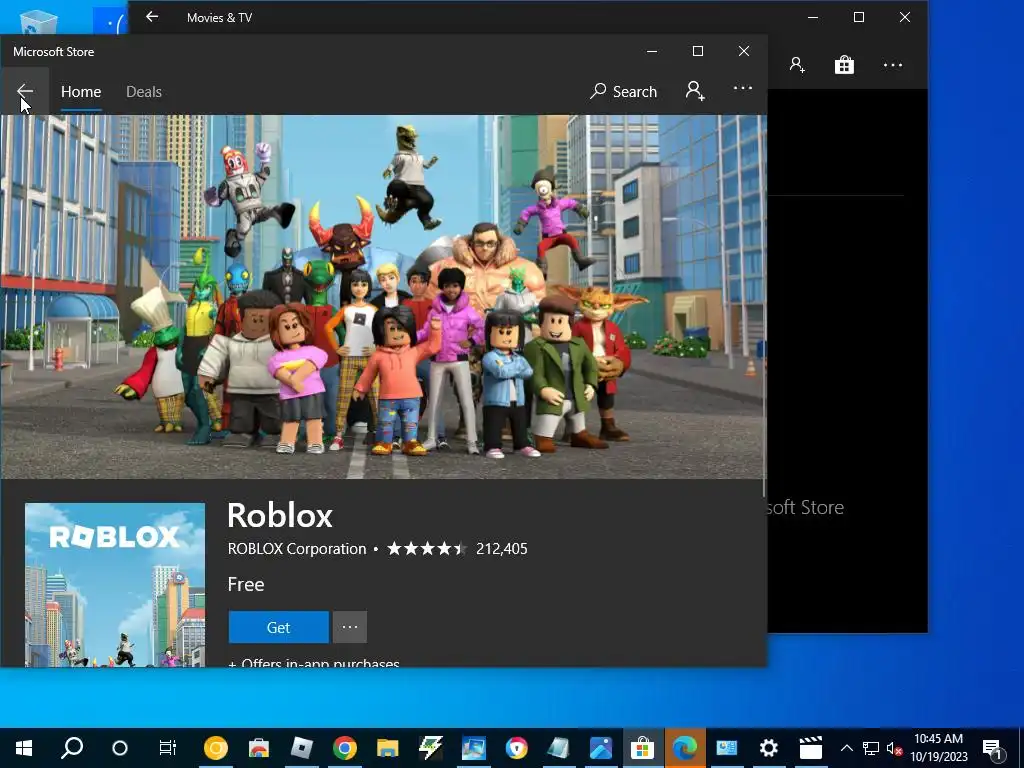Show hidden system tray icons
The width and height of the screenshot is (1024, 768).
click(846, 748)
